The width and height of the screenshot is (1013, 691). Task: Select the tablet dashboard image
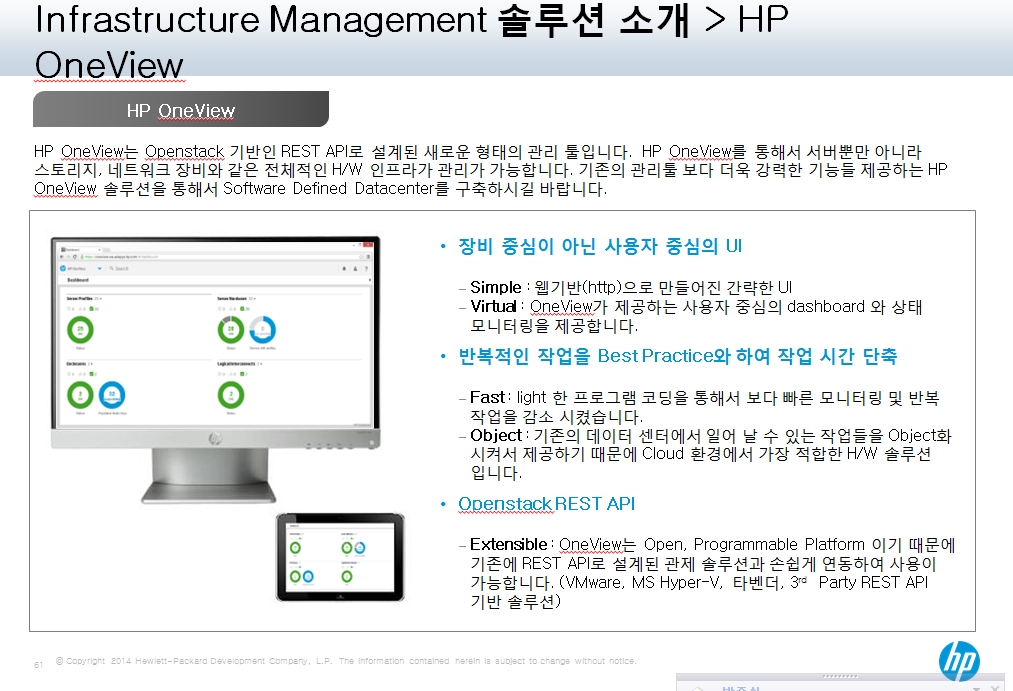(x=340, y=557)
